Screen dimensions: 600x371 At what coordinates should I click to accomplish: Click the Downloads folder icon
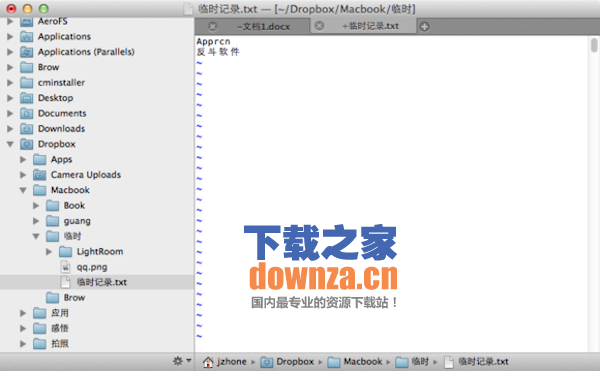[26, 129]
